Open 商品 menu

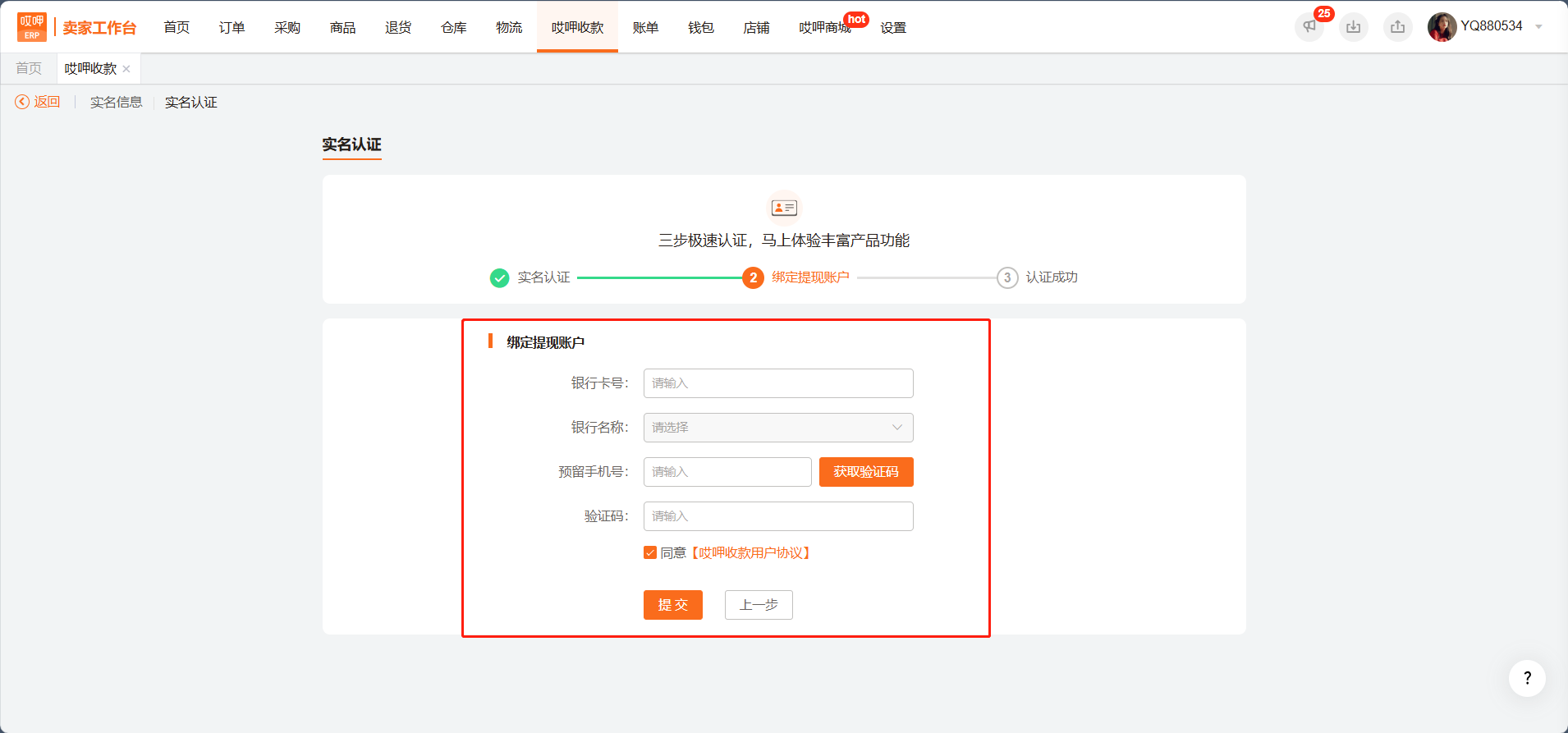343,27
